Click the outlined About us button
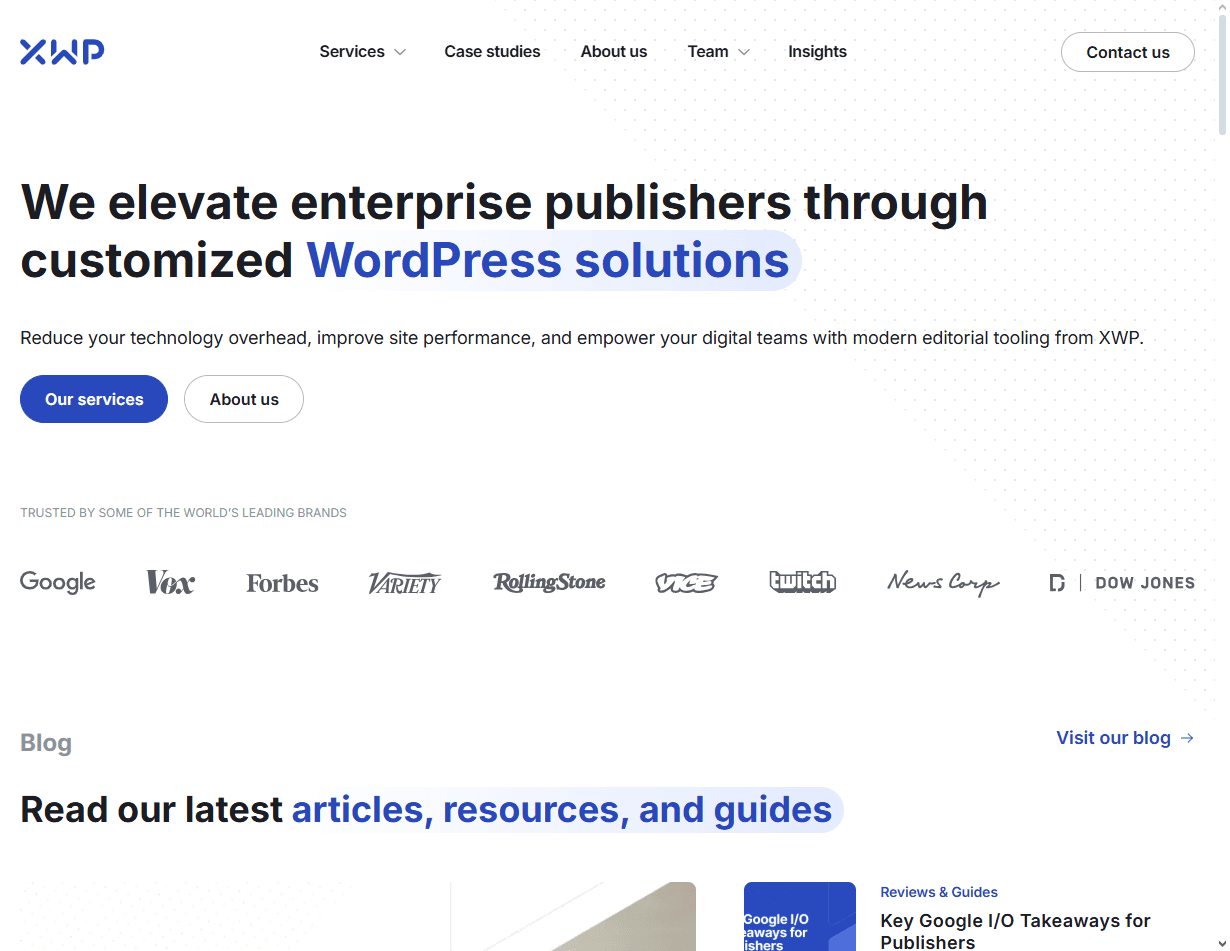 (x=244, y=399)
